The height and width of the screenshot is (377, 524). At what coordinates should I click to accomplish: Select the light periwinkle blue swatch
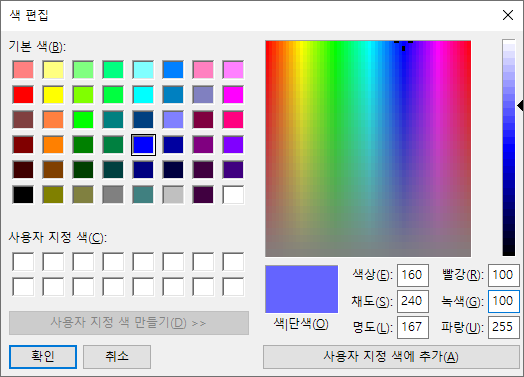pos(173,120)
